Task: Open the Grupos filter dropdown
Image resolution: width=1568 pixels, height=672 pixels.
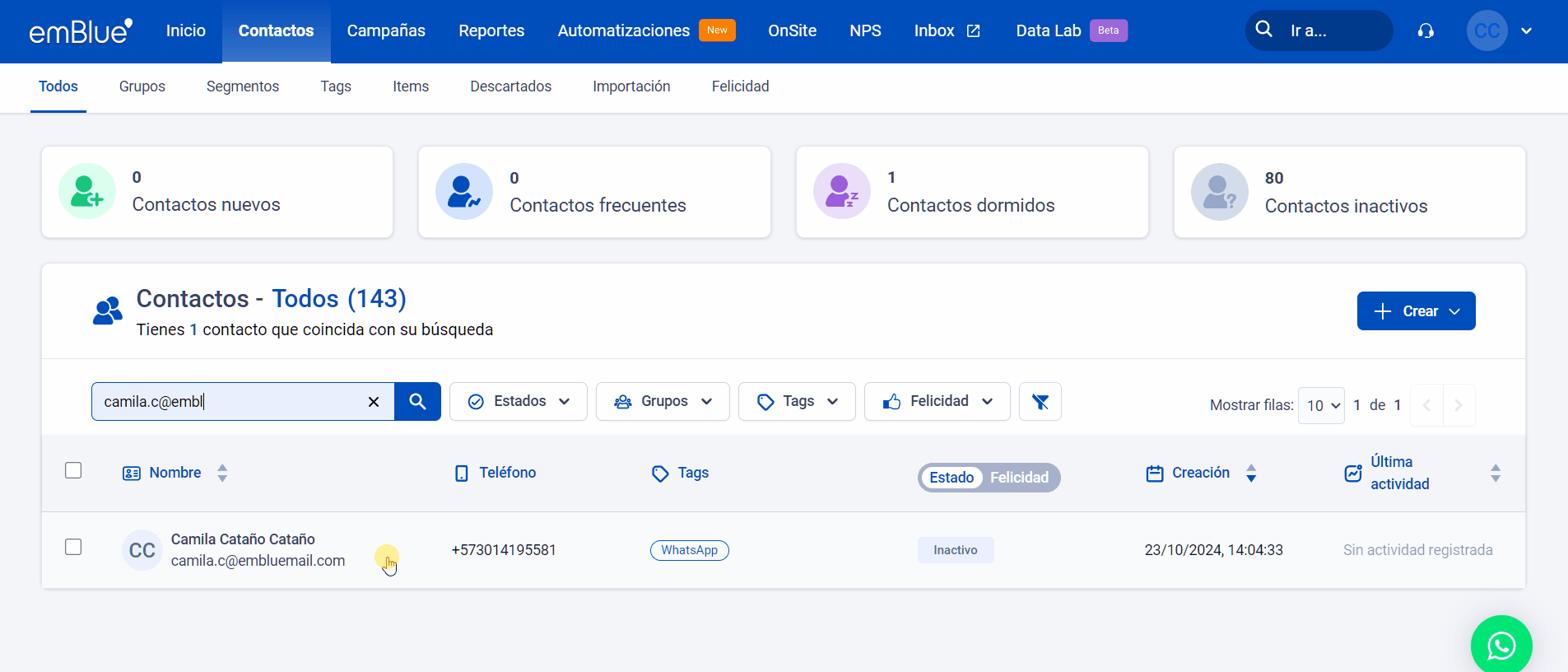Action: [663, 402]
